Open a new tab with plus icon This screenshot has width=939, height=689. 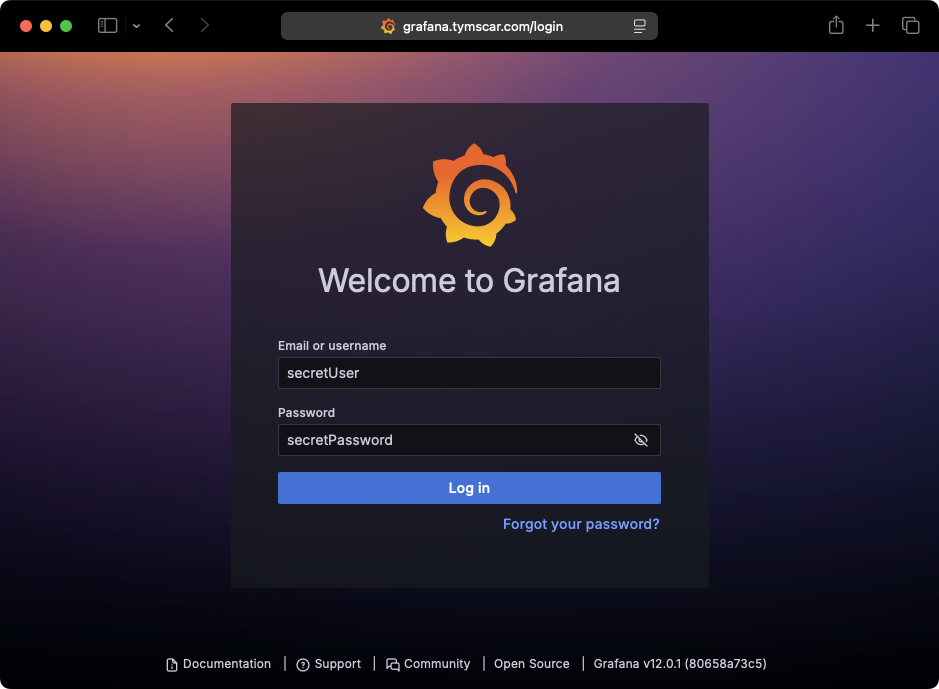pyautogui.click(x=873, y=25)
